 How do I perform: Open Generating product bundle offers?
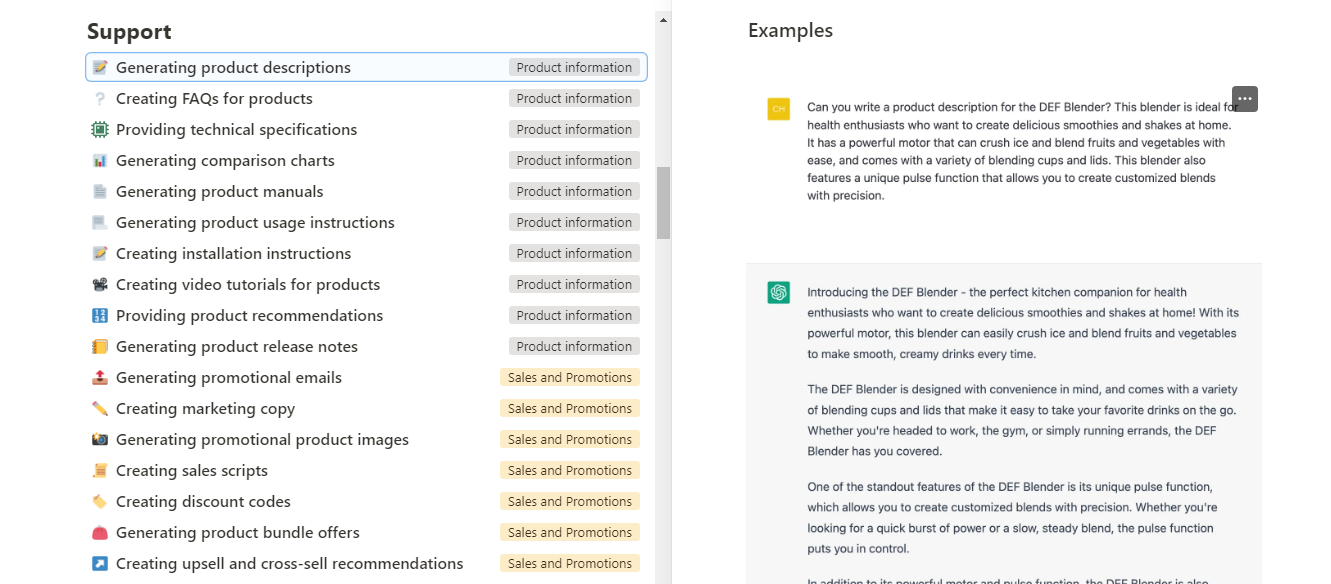(x=237, y=533)
